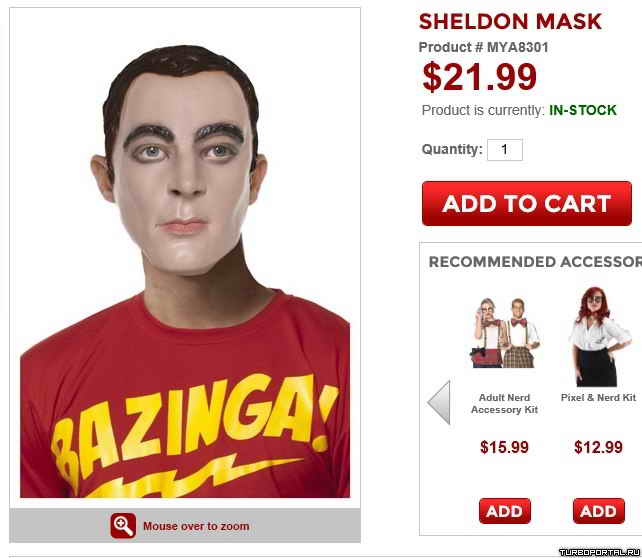Click the Sheldon Mask product title

(x=510, y=22)
